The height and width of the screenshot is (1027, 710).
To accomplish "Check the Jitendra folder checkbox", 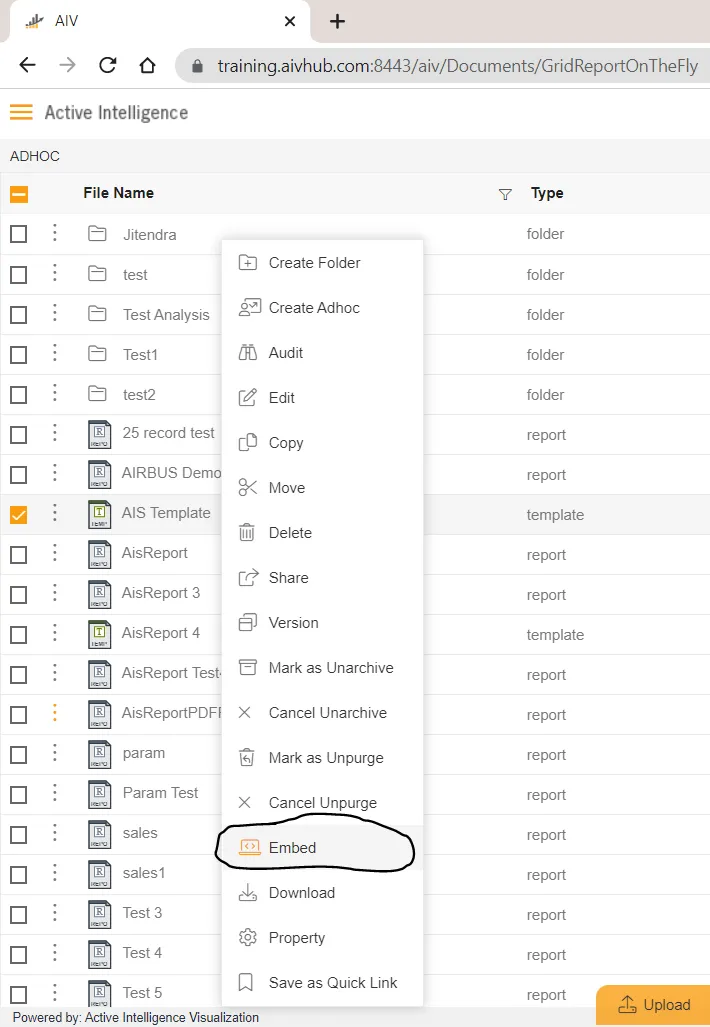I will pos(19,234).
